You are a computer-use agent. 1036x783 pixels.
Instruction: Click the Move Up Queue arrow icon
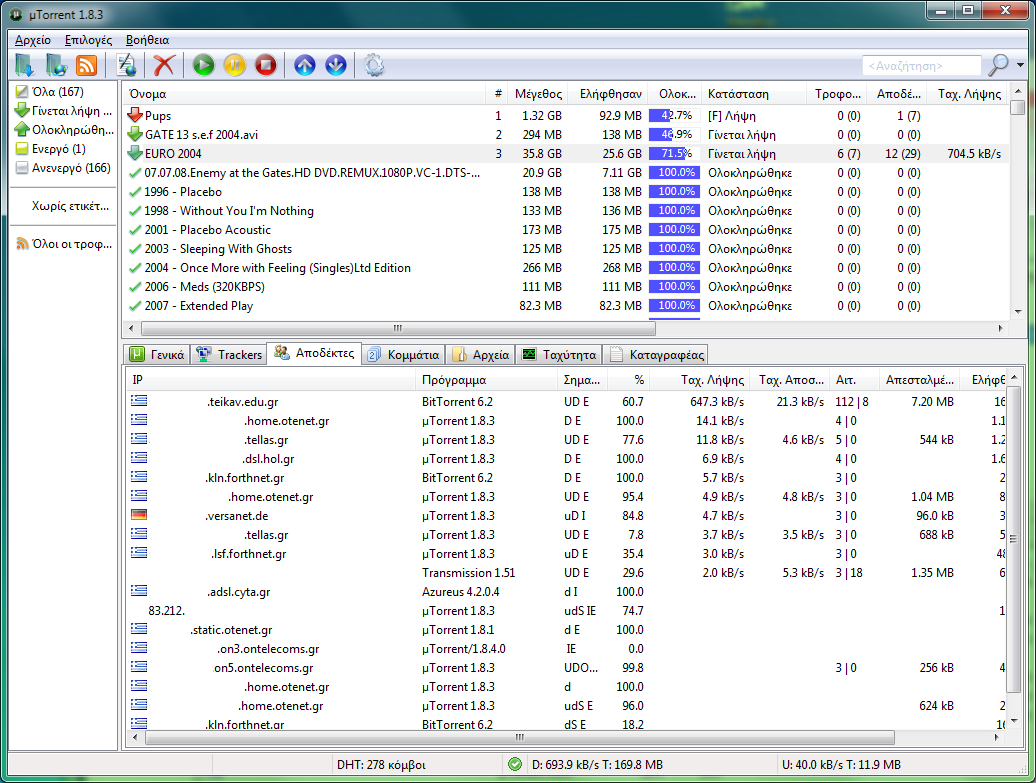pos(305,65)
